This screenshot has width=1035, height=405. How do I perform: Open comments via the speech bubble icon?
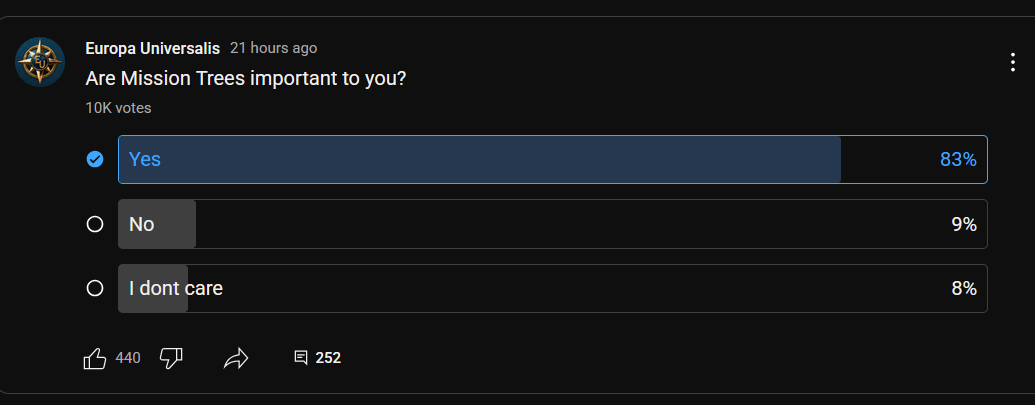[x=300, y=358]
